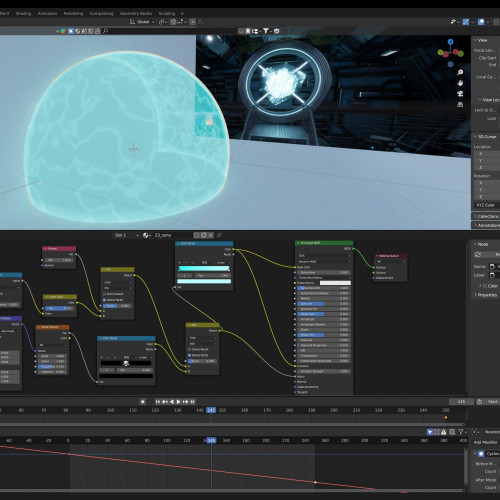Viewport: 500px width, 500px height.
Task: Click the white Subsurface Color swatch
Action: coord(335,283)
